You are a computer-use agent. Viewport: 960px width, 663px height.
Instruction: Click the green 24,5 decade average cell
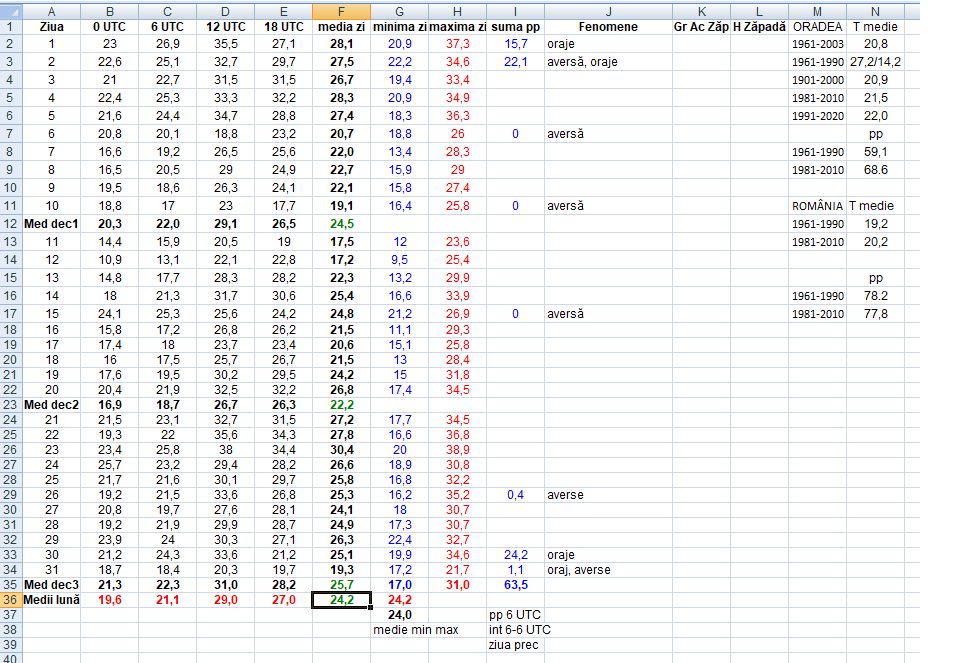[341, 224]
